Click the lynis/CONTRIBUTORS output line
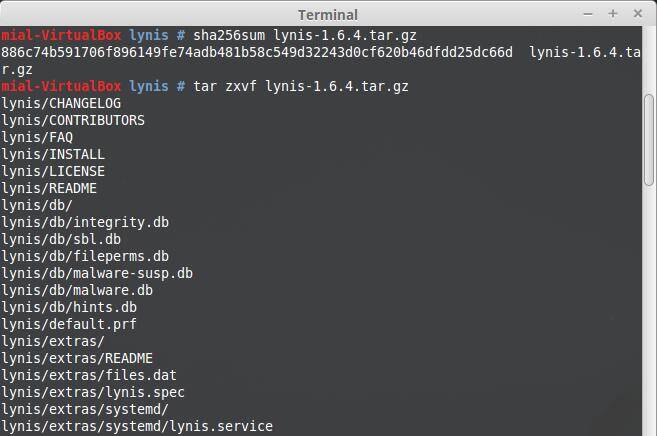The image size is (657, 436). [73, 120]
